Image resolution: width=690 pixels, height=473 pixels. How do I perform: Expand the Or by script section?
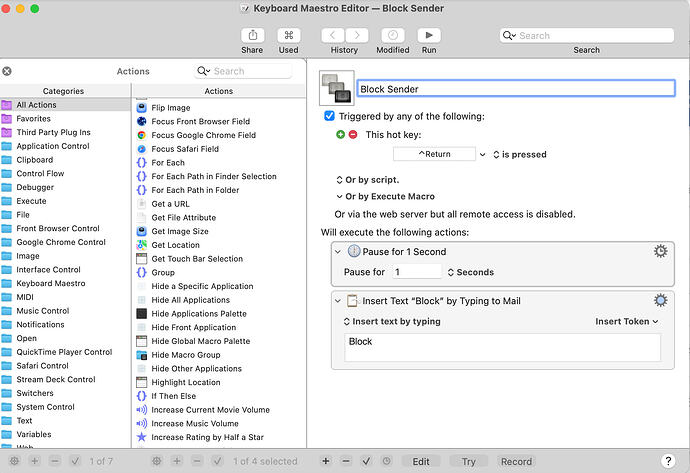(x=367, y=180)
